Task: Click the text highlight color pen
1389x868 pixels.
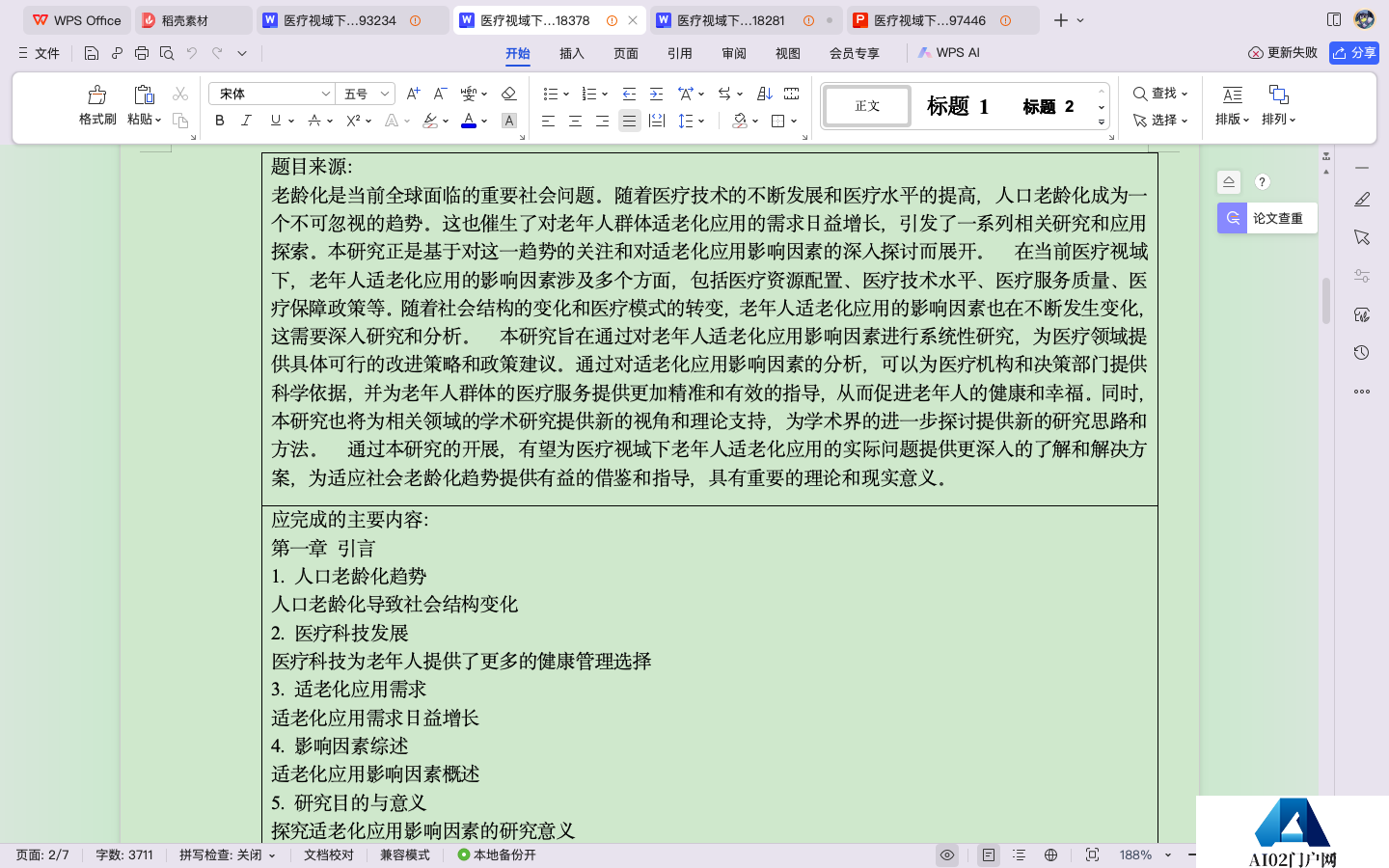Action: tap(430, 121)
